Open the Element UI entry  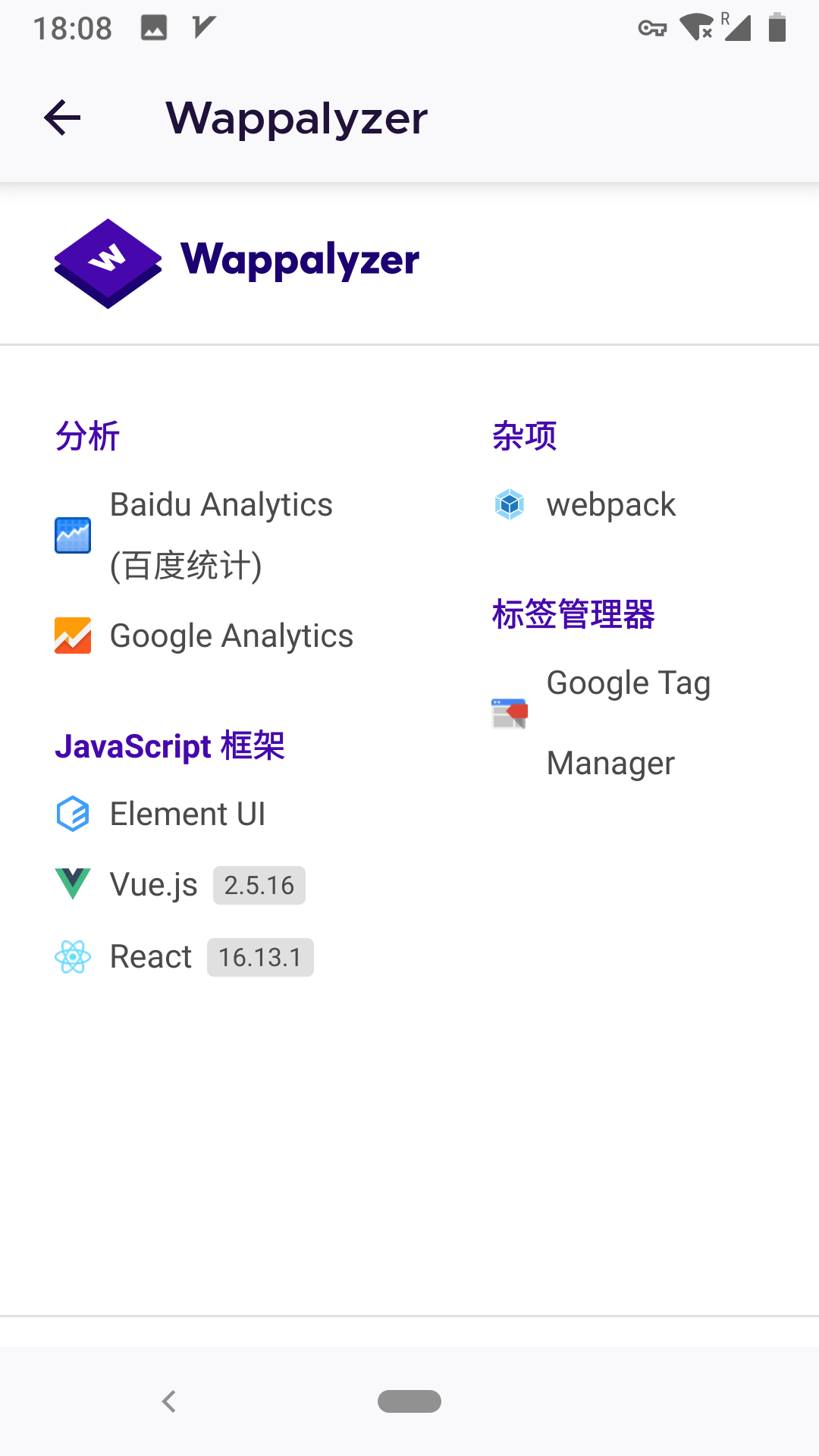click(x=187, y=814)
